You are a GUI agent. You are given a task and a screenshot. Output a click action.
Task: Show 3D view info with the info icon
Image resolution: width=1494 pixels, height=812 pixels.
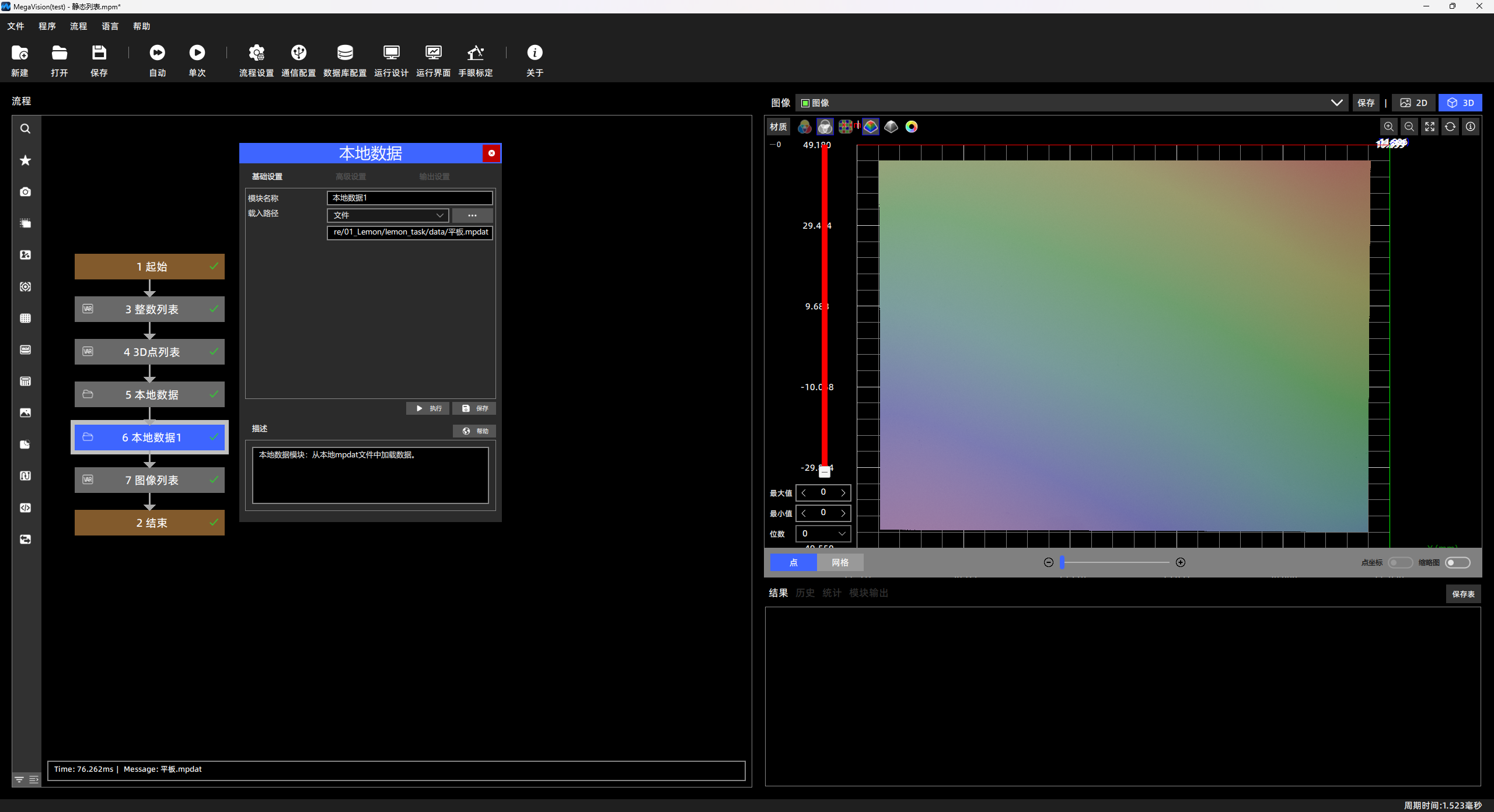(x=1471, y=127)
